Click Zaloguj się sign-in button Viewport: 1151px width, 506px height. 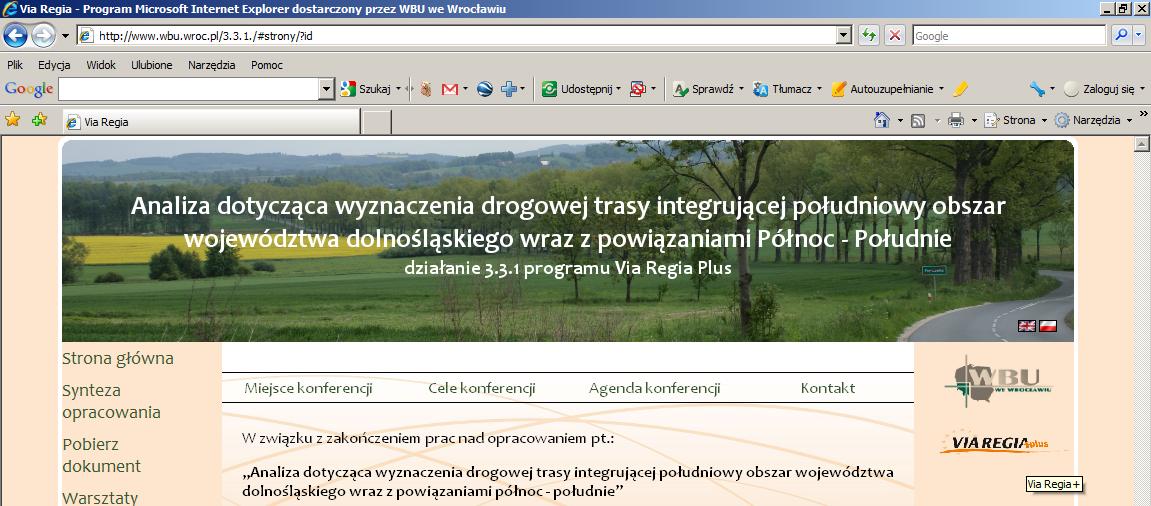click(1100, 89)
